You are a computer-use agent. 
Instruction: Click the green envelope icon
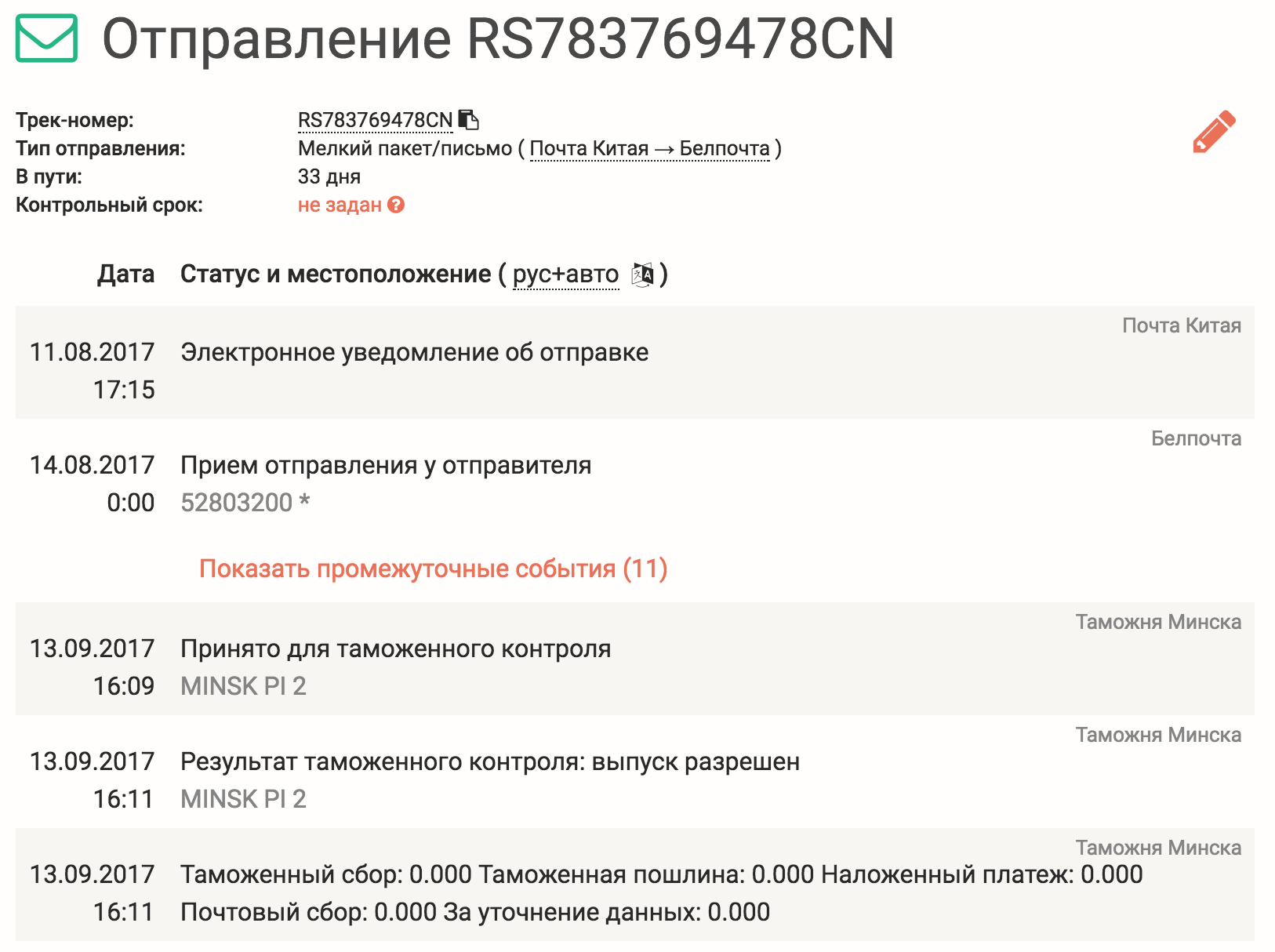click(x=46, y=38)
